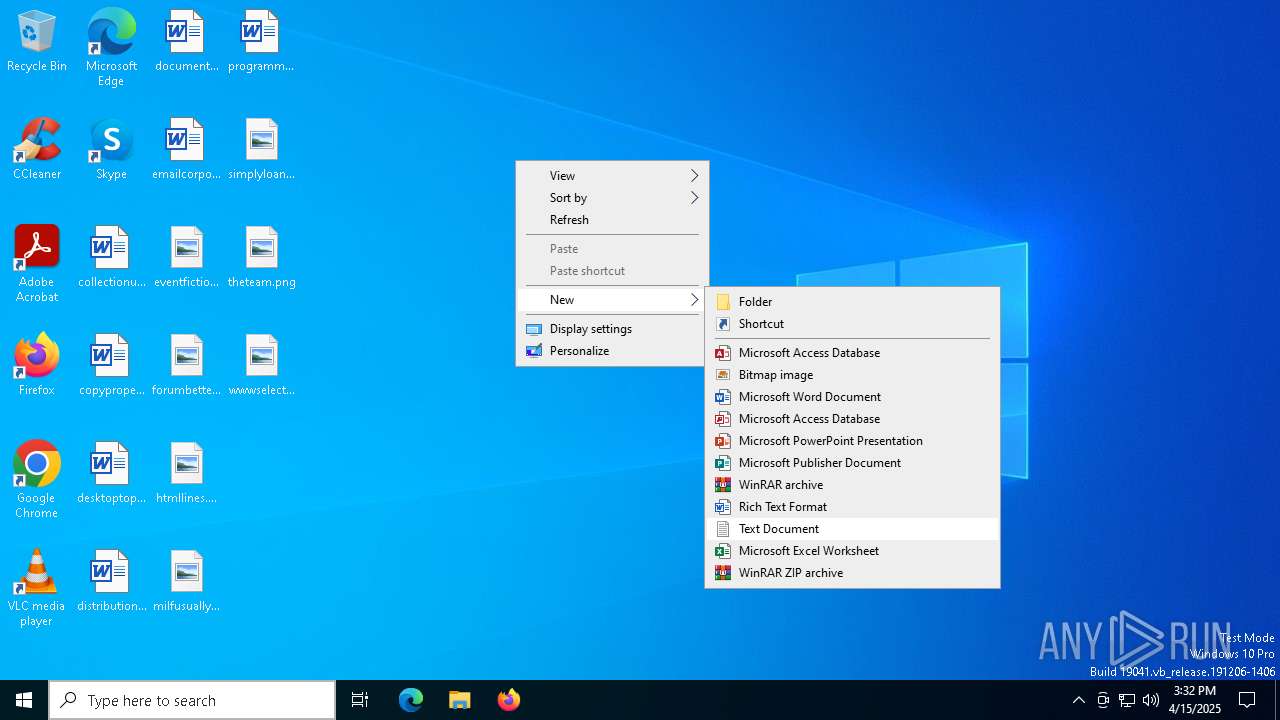
Task: Create a new Microsoft Excel Worksheet
Action: (x=852, y=551)
